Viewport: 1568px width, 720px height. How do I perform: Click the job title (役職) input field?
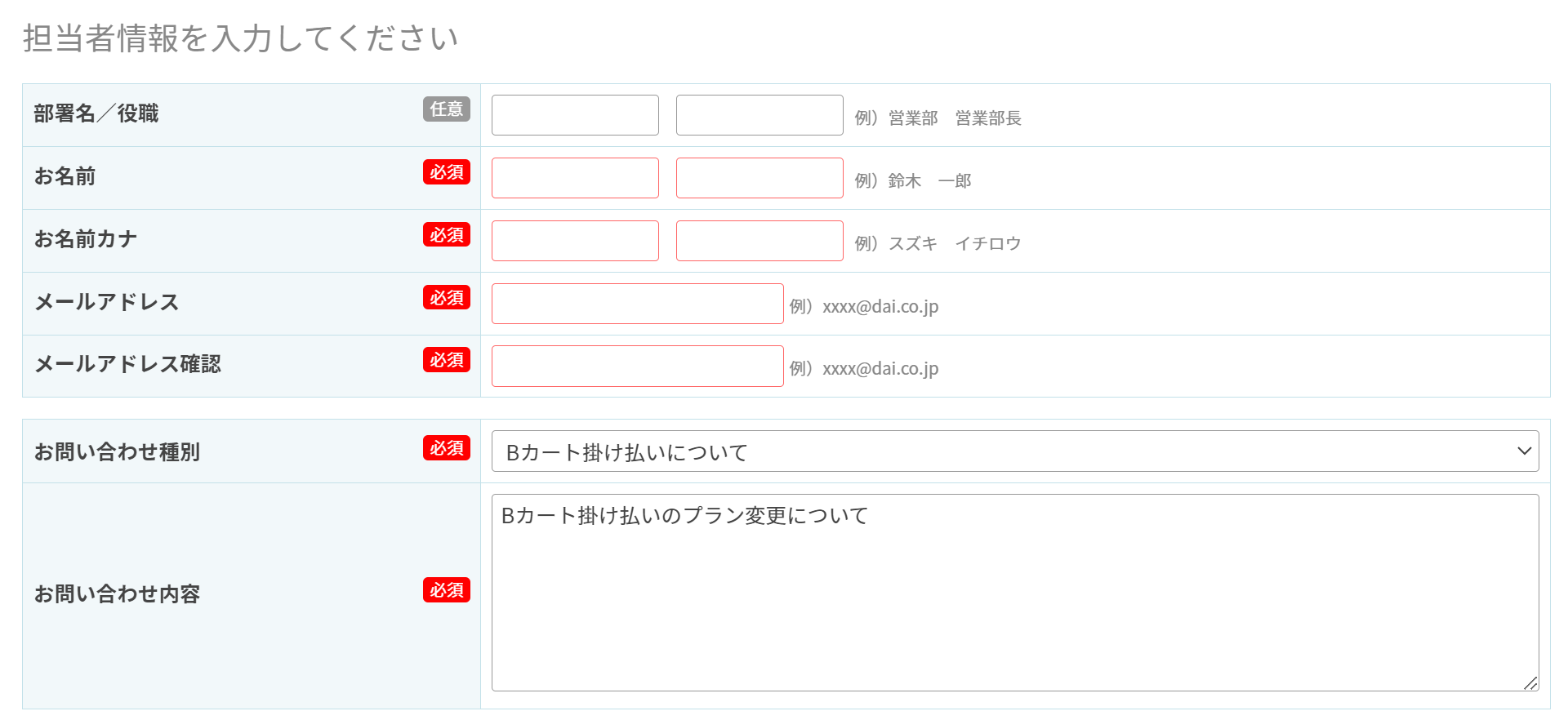coord(759,115)
